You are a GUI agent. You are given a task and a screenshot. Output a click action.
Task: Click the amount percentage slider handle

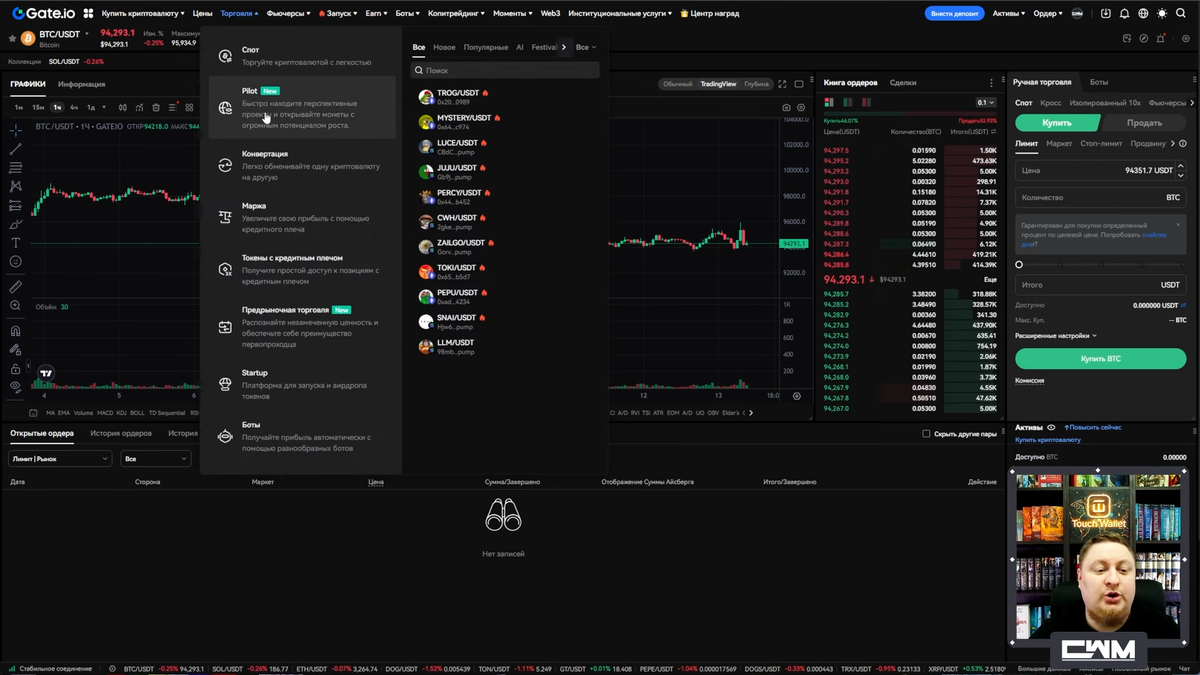pos(1019,265)
